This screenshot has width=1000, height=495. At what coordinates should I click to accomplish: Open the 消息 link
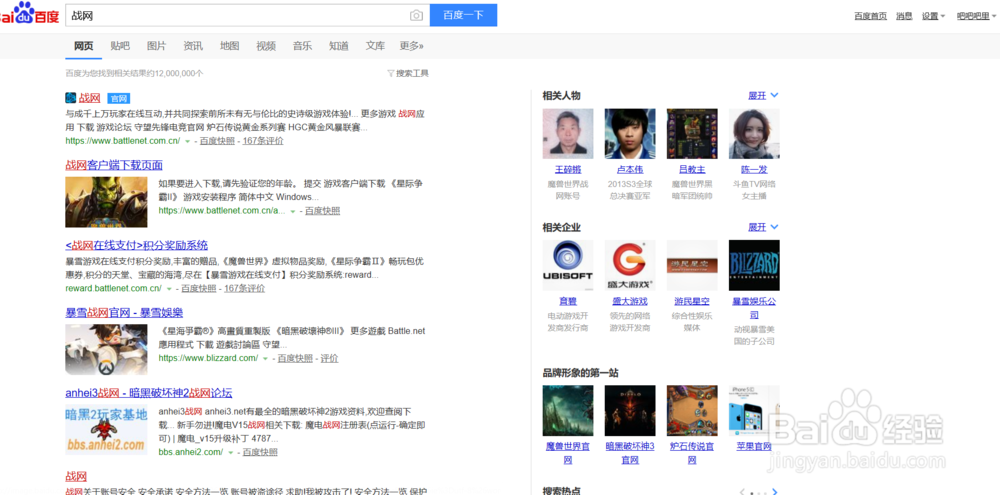904,16
